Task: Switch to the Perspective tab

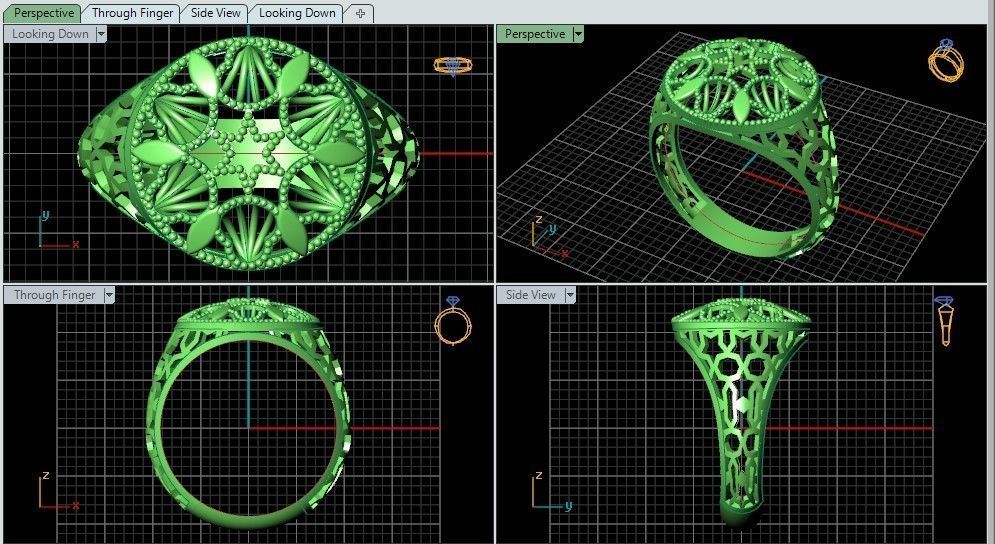Action: pos(44,13)
